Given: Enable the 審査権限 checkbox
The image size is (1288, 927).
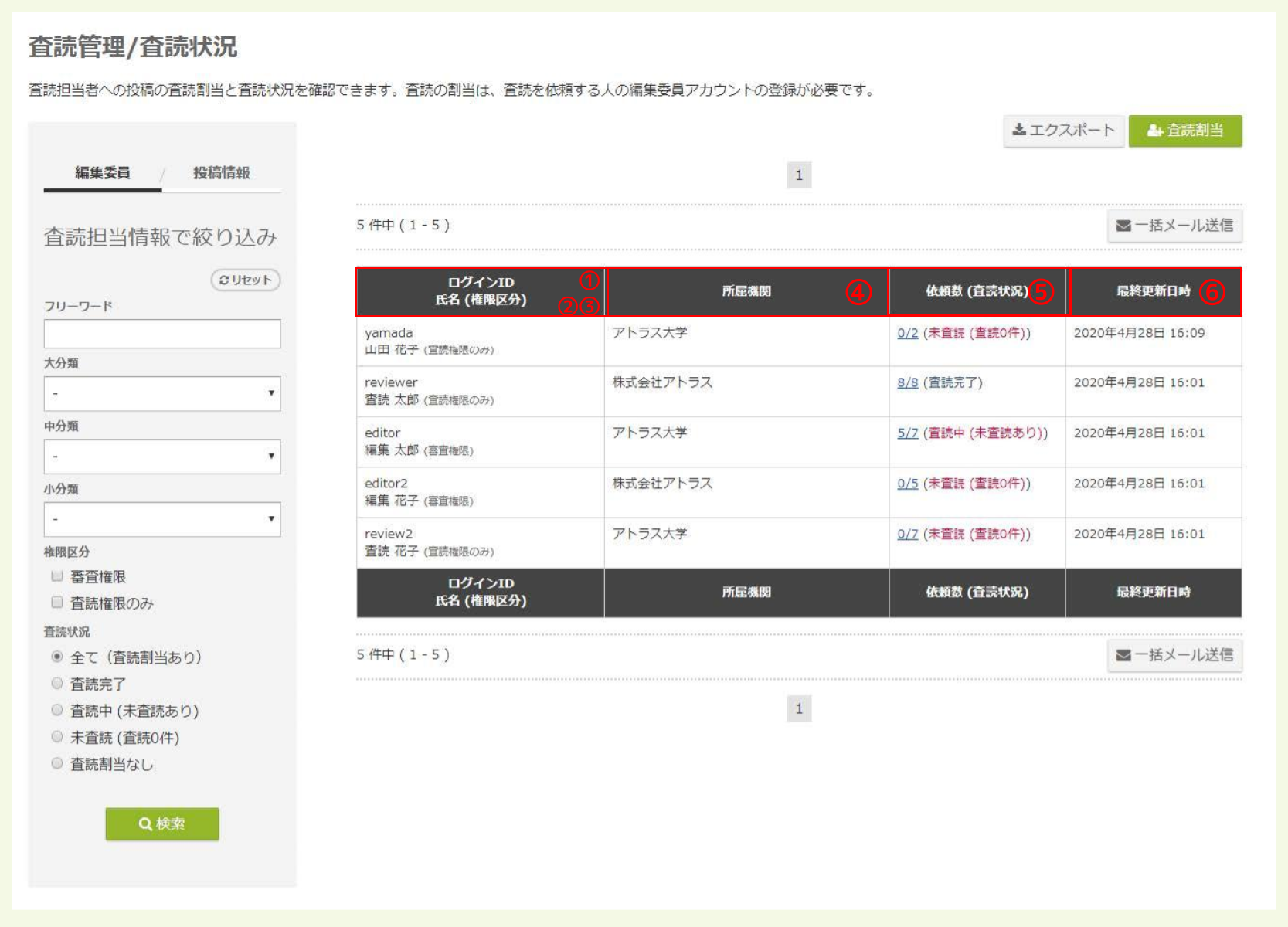Looking at the screenshot, I should pyautogui.click(x=57, y=576).
